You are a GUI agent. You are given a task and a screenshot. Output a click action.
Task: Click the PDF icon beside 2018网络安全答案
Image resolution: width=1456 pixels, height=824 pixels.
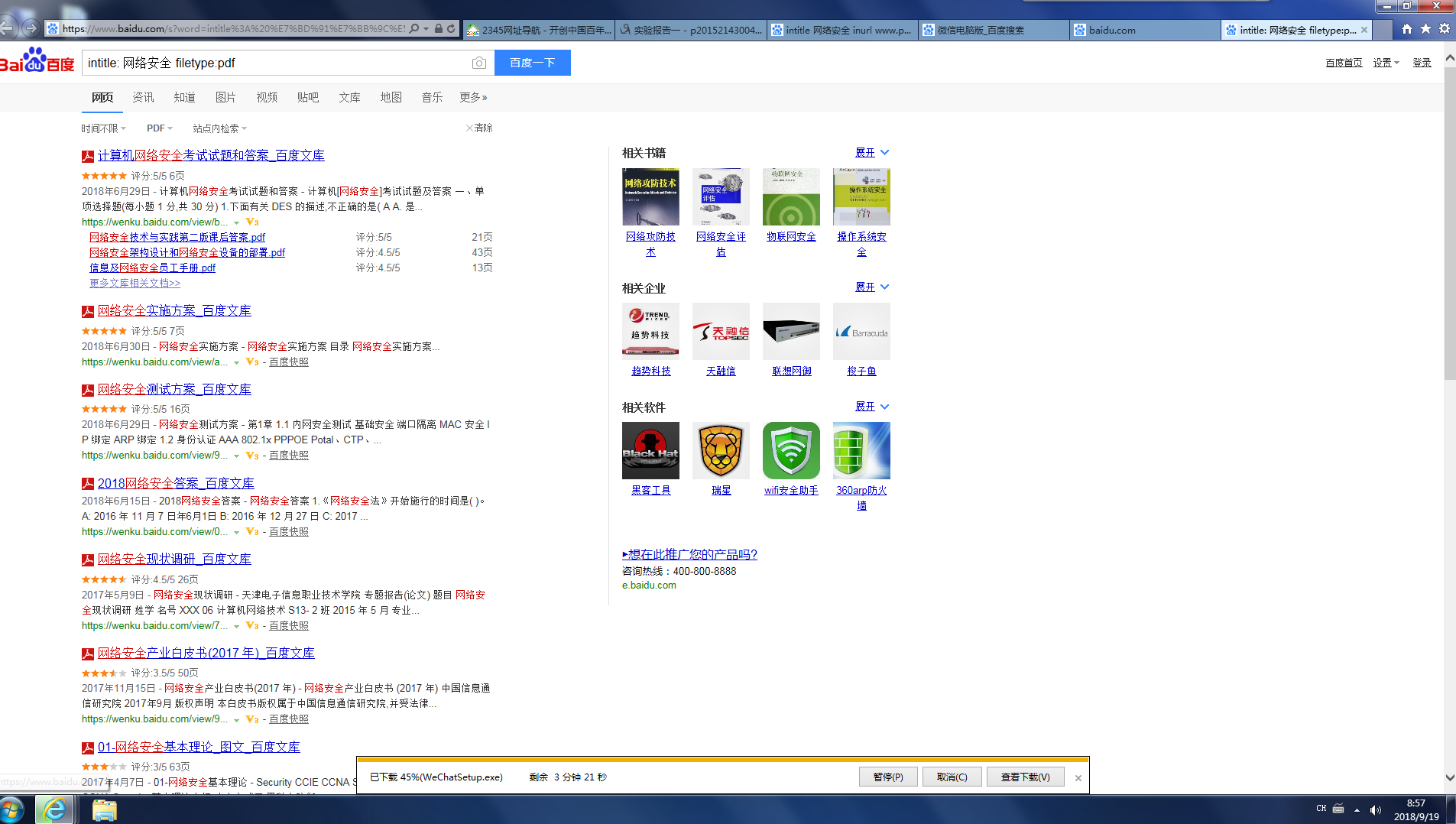click(88, 484)
